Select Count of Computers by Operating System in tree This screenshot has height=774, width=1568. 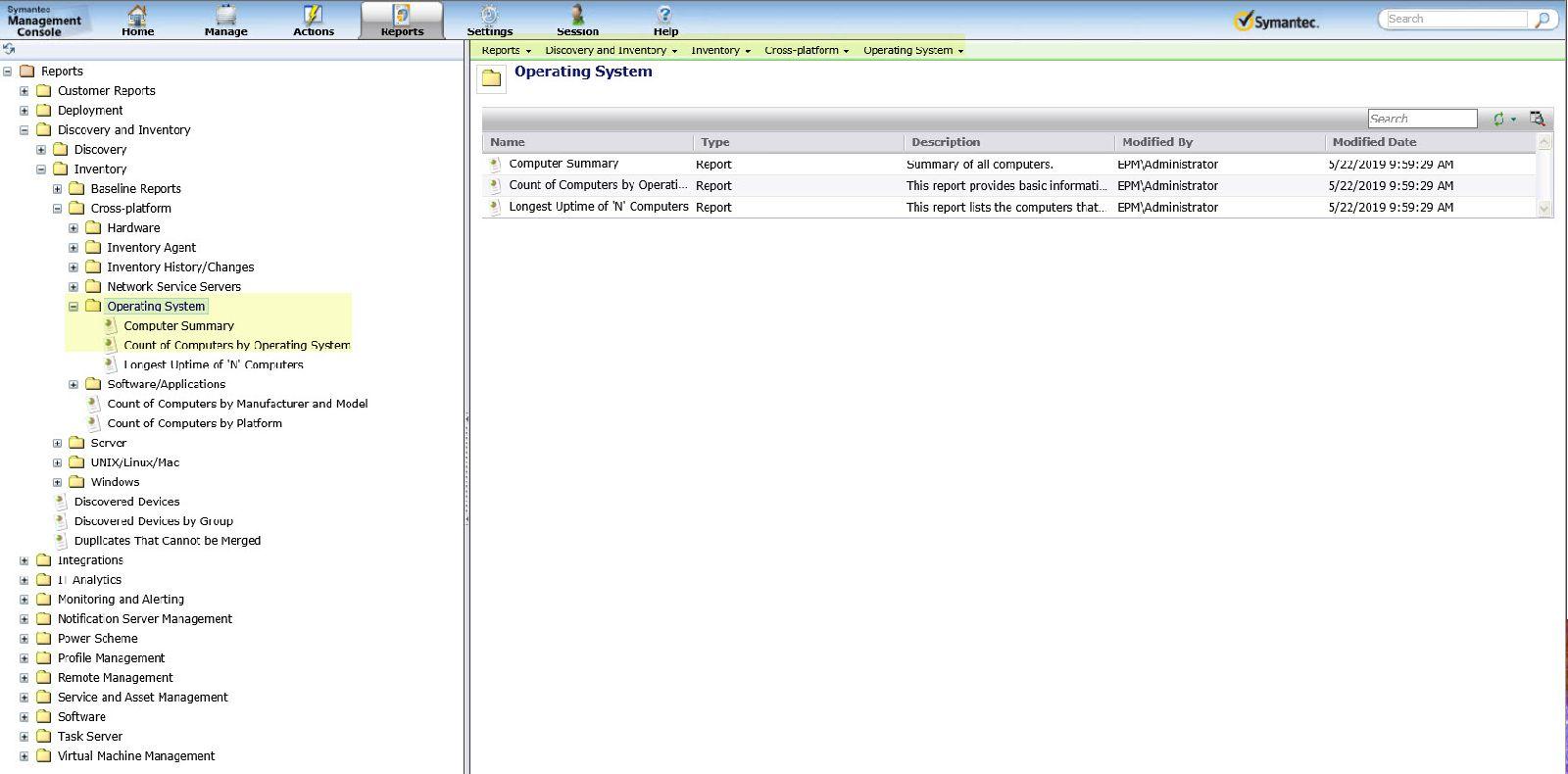237,345
